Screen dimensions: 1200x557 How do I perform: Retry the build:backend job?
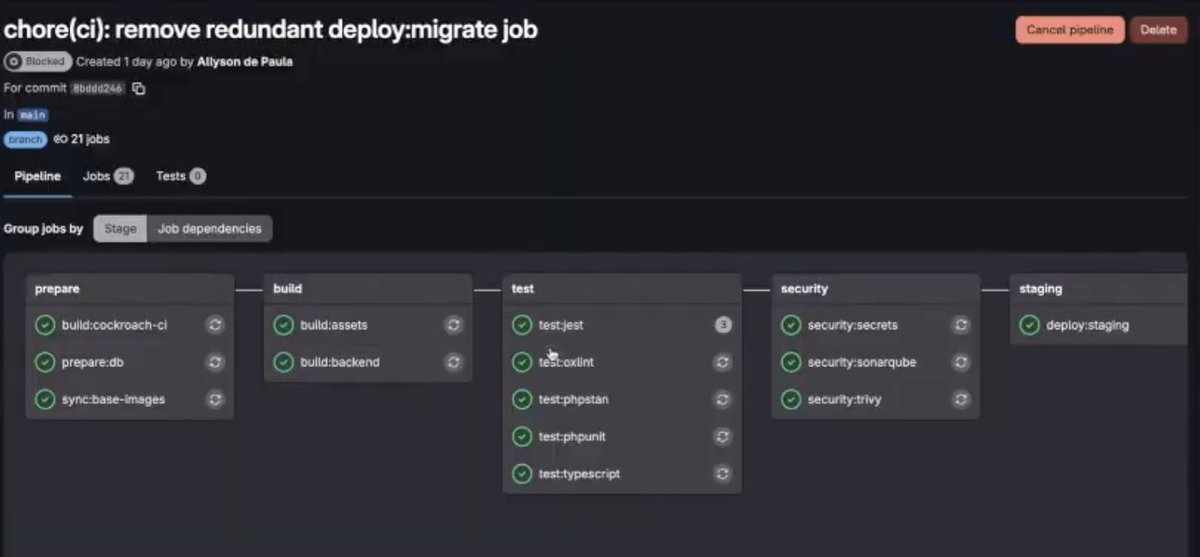(453, 362)
